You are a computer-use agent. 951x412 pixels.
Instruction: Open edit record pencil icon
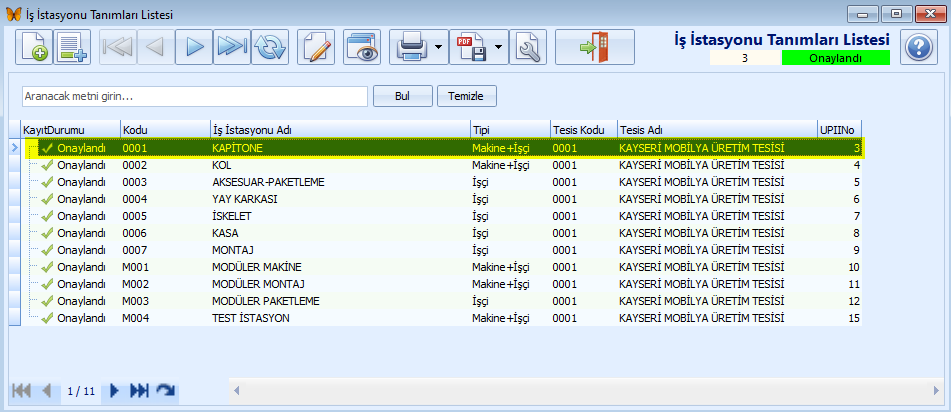(316, 47)
